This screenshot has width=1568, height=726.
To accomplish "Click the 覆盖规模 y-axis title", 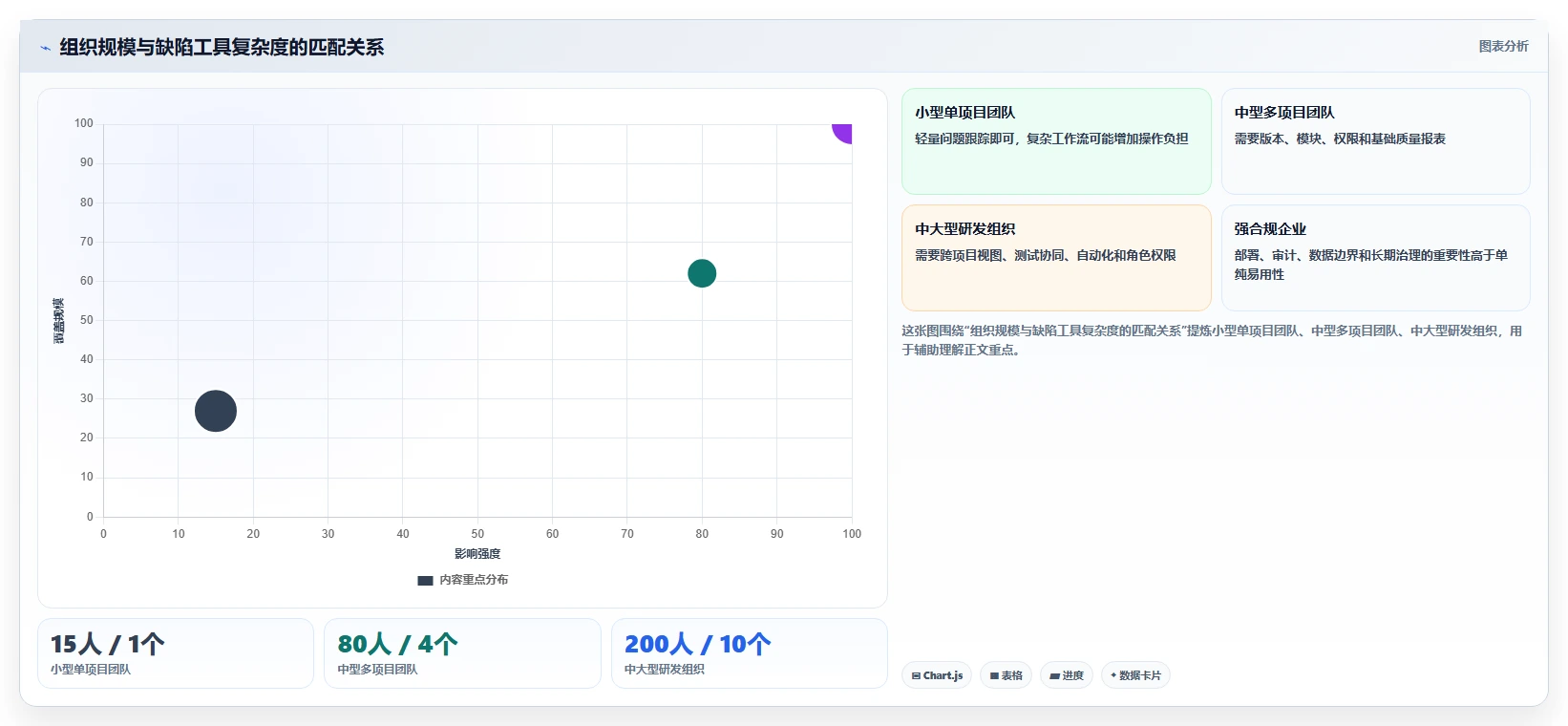I will (x=58, y=321).
